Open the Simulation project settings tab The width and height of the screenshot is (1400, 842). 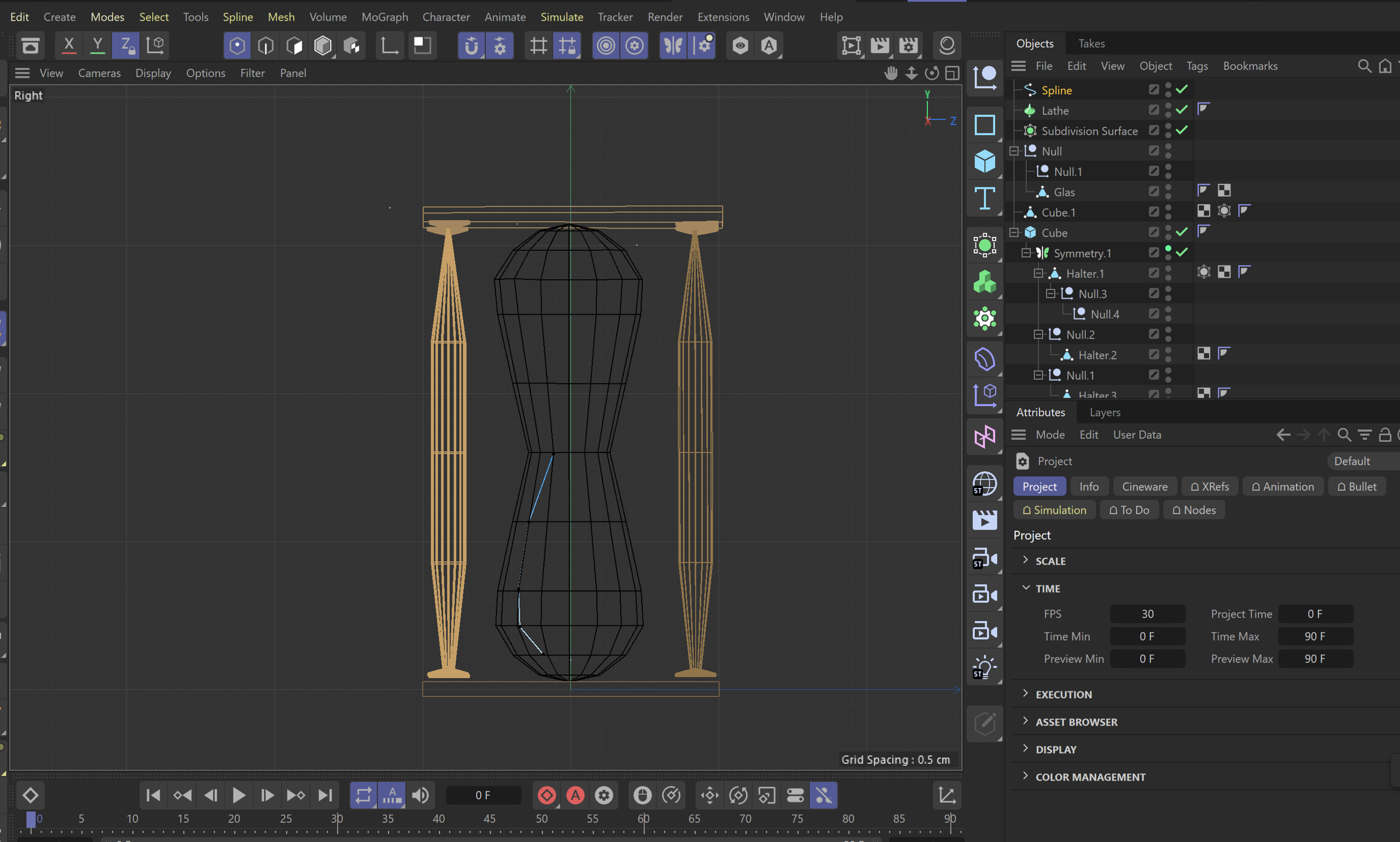click(1054, 510)
